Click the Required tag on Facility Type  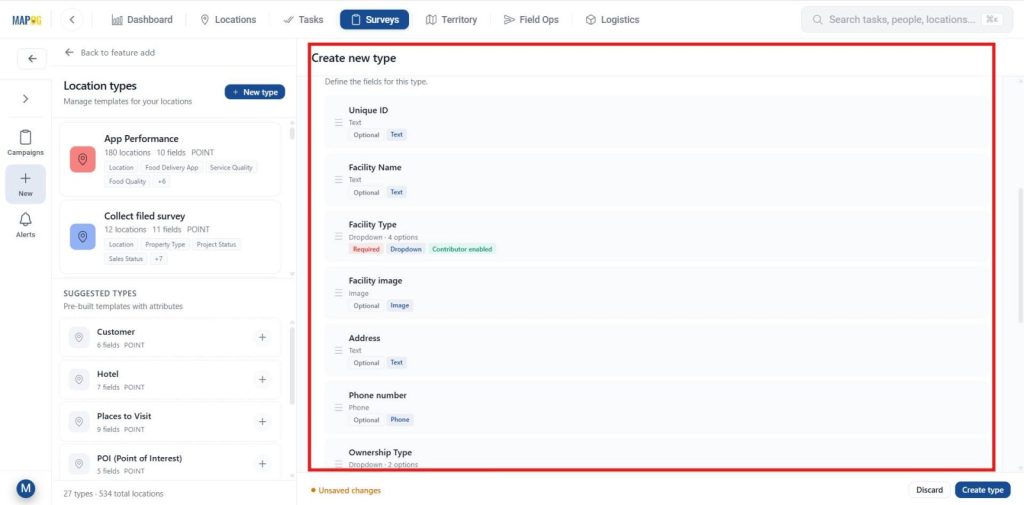(x=366, y=249)
